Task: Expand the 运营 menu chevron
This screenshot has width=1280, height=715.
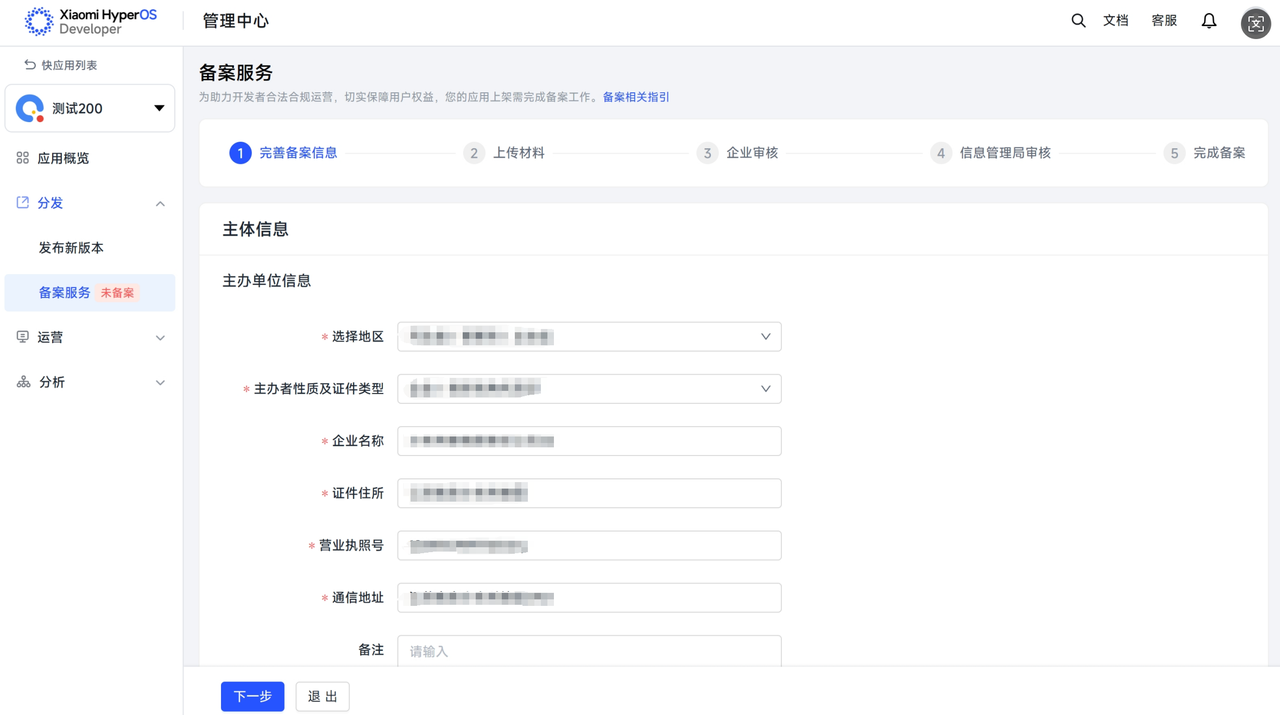Action: tap(160, 338)
